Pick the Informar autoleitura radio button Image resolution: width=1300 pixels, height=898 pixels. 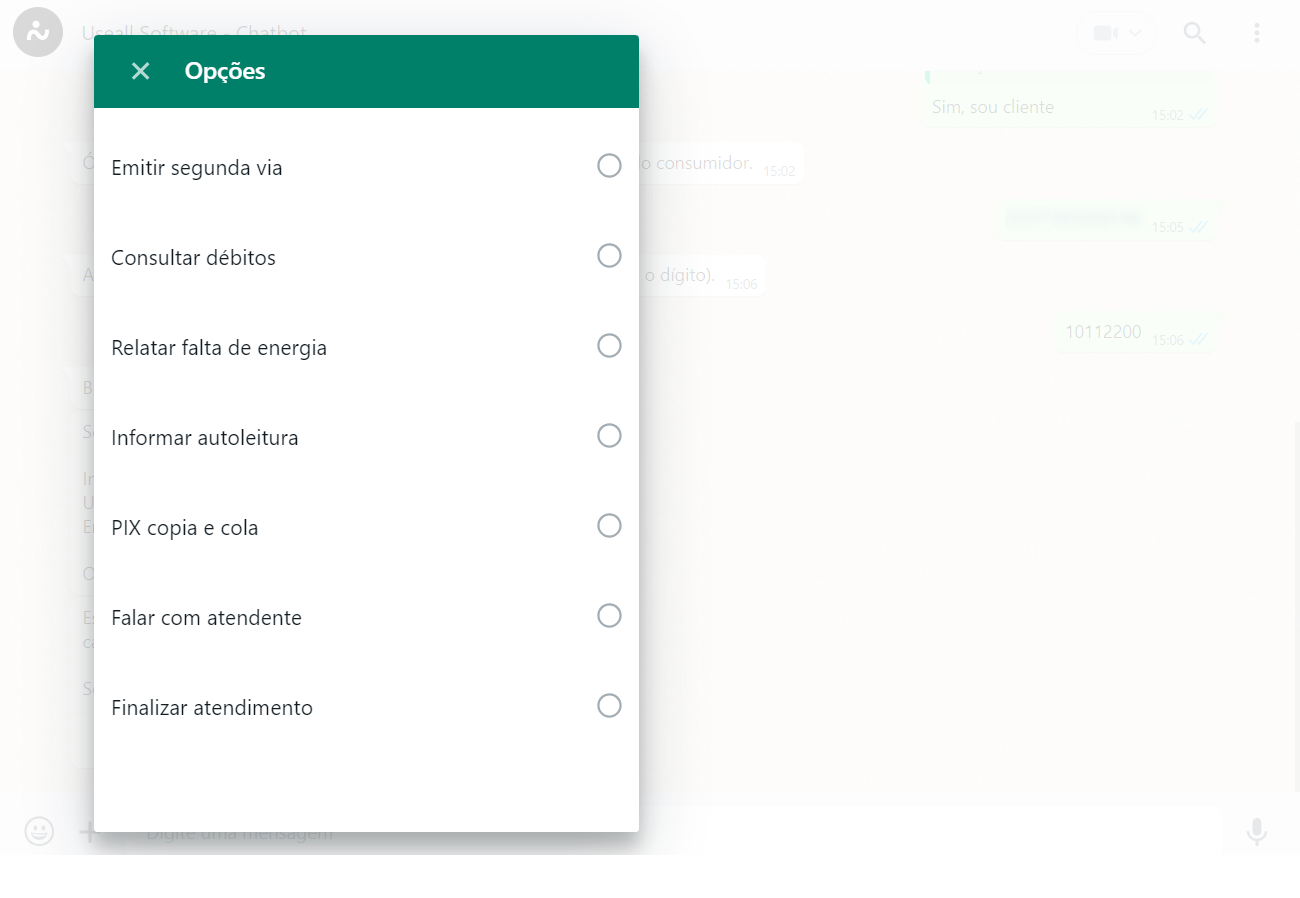[609, 435]
